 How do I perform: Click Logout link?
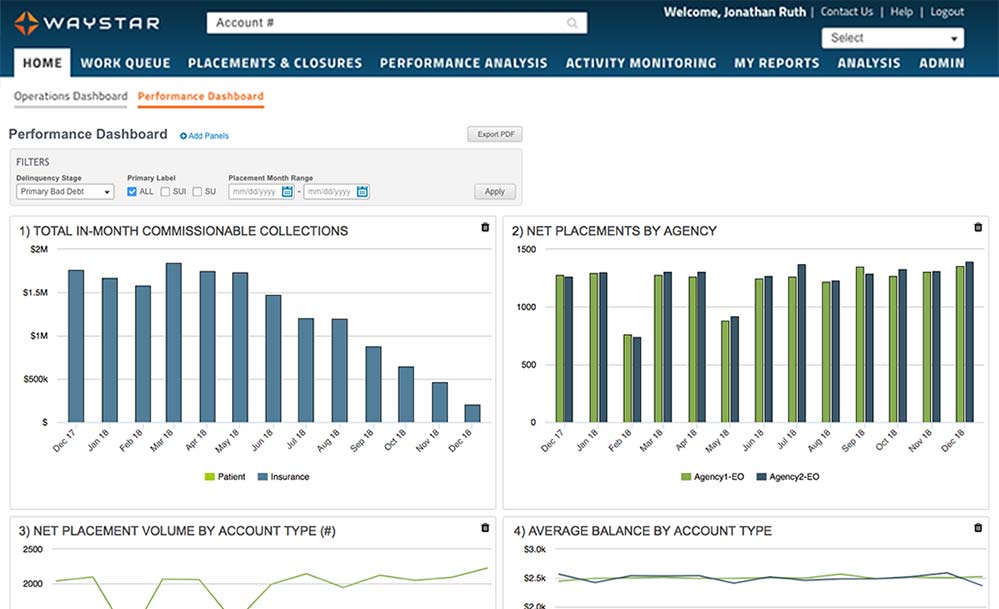tap(947, 11)
